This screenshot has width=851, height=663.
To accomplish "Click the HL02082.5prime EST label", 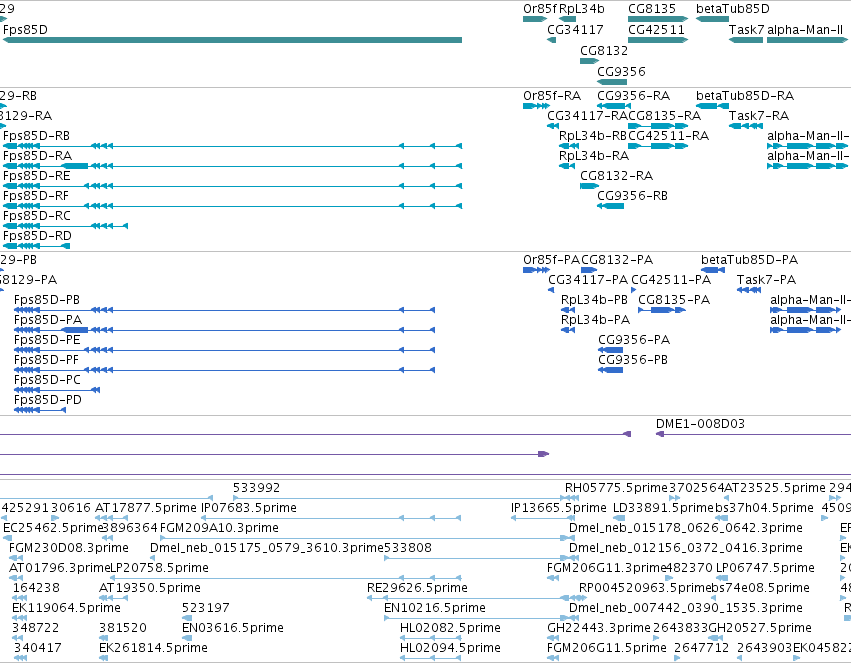I will pyautogui.click(x=450, y=628).
